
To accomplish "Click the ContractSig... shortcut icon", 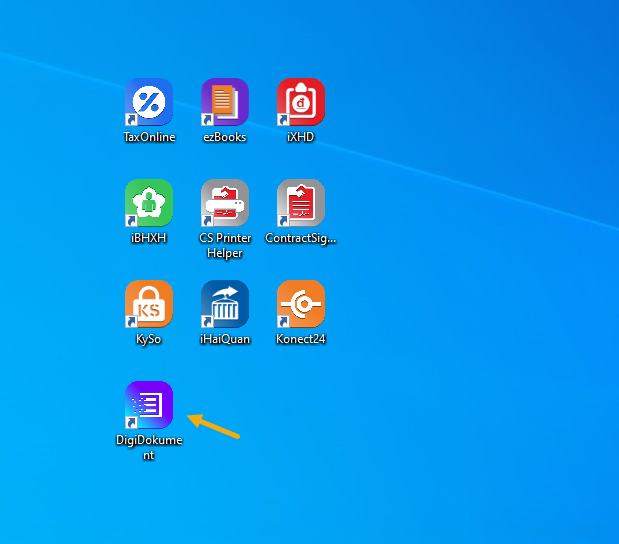I will 300,203.
